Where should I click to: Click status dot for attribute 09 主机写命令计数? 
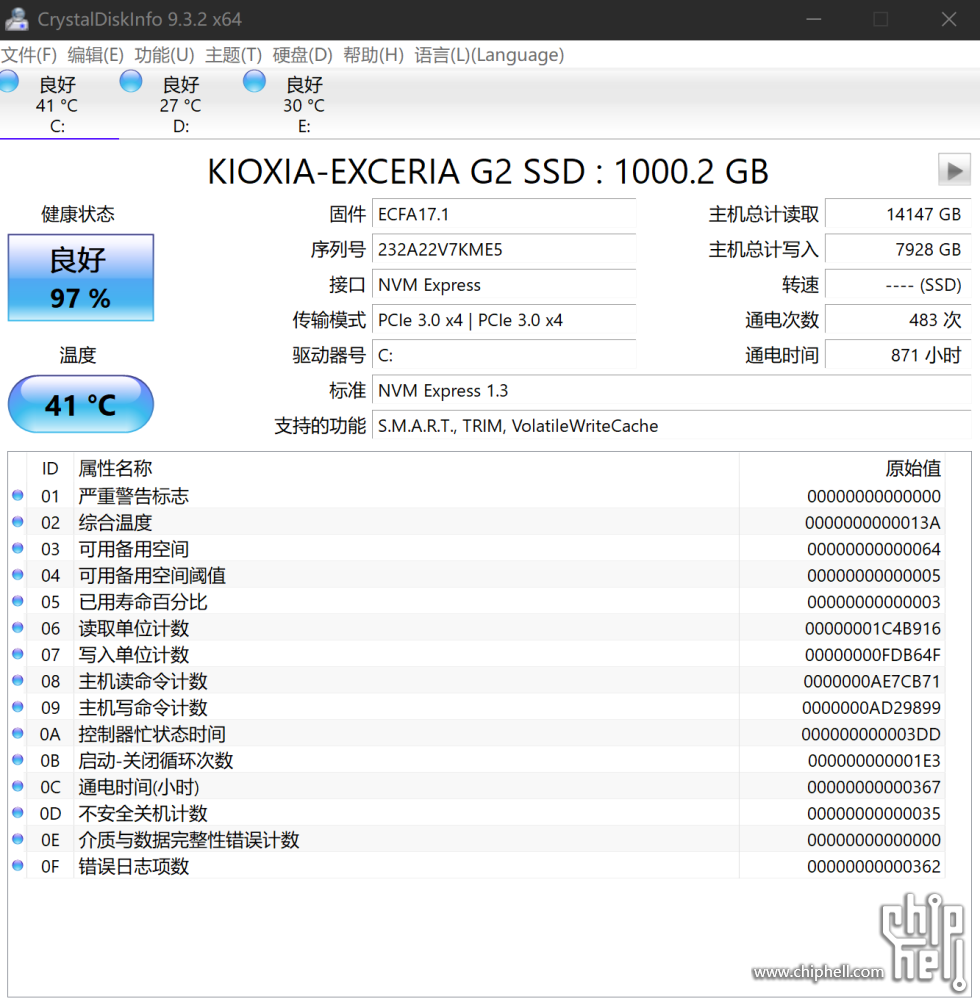pos(18,706)
